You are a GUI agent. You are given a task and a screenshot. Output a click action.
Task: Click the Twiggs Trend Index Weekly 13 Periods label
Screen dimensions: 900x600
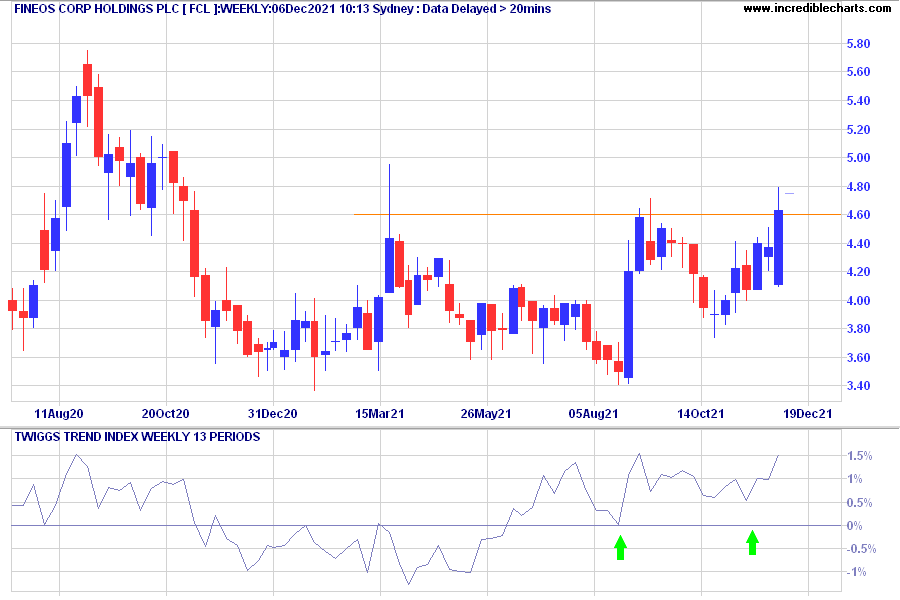pos(137,437)
